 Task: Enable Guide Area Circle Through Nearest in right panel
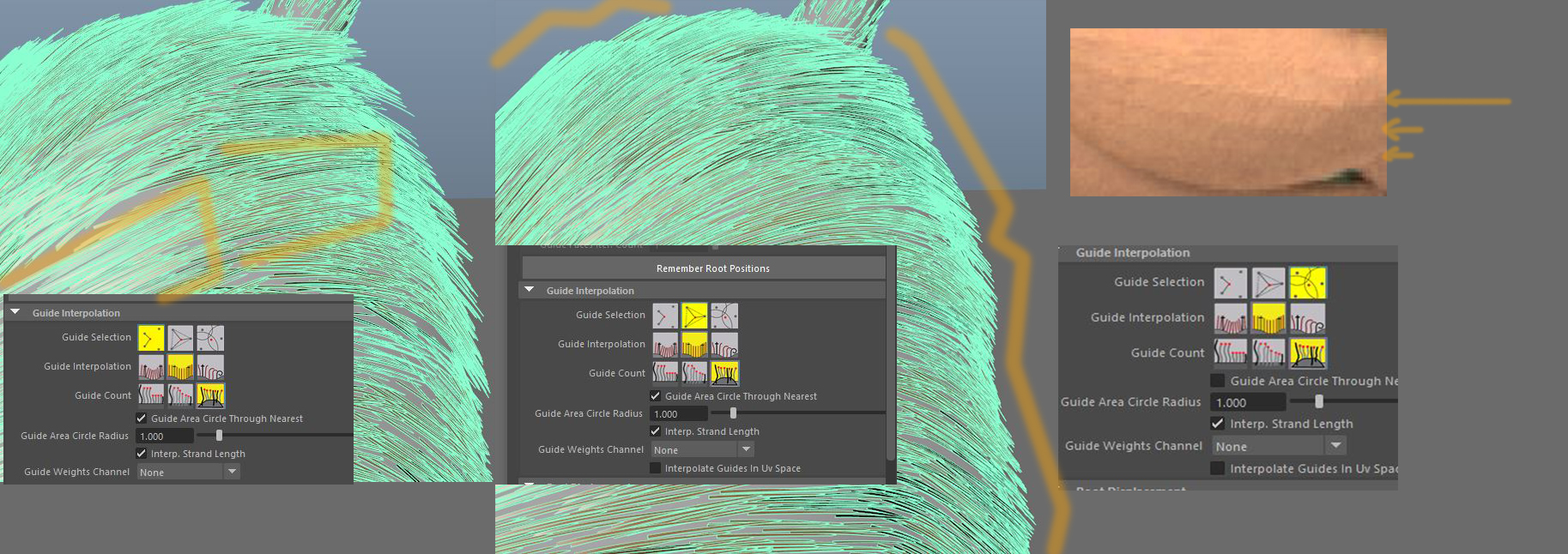1217,381
